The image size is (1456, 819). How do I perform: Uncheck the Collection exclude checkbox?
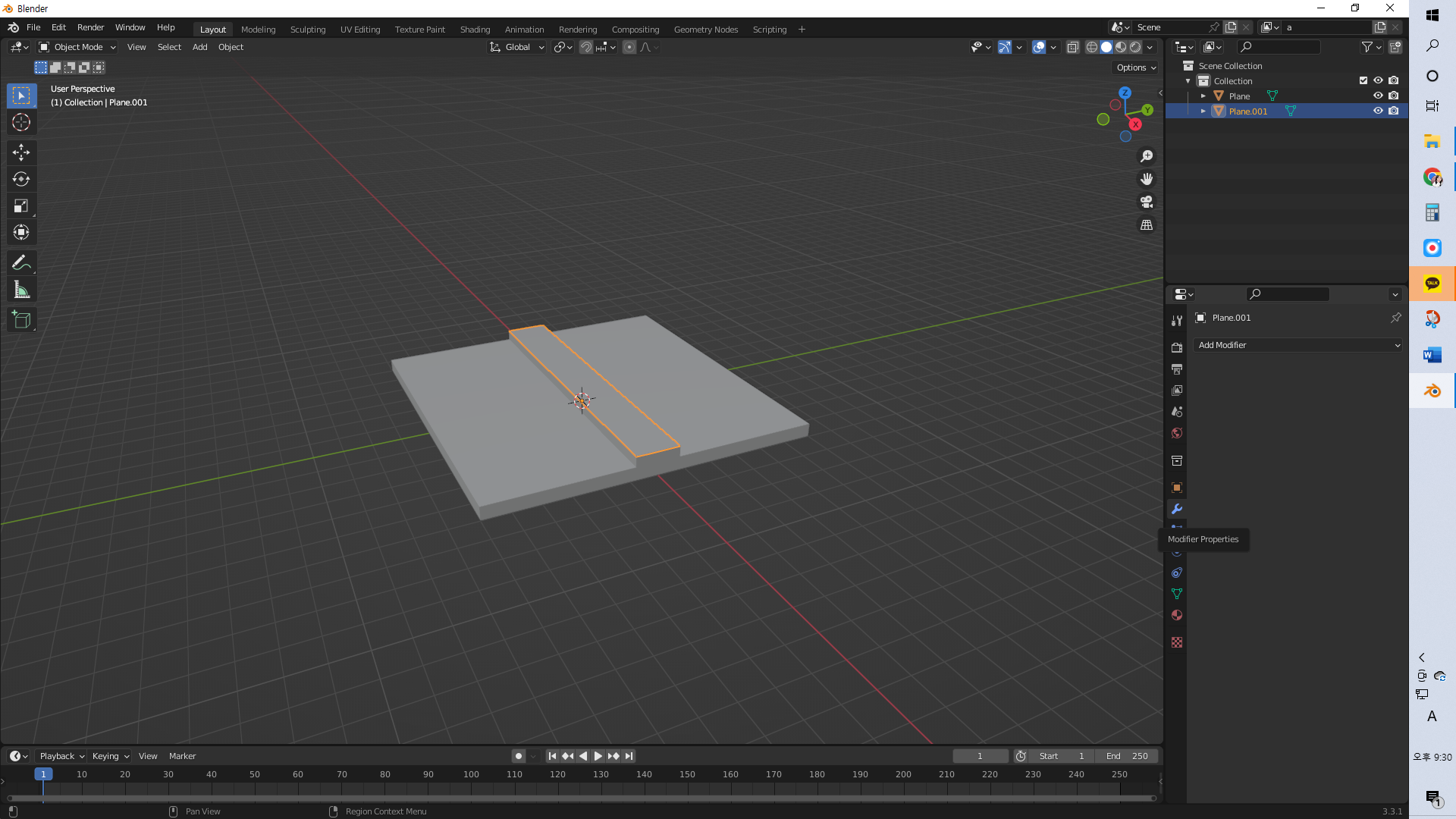(1363, 80)
